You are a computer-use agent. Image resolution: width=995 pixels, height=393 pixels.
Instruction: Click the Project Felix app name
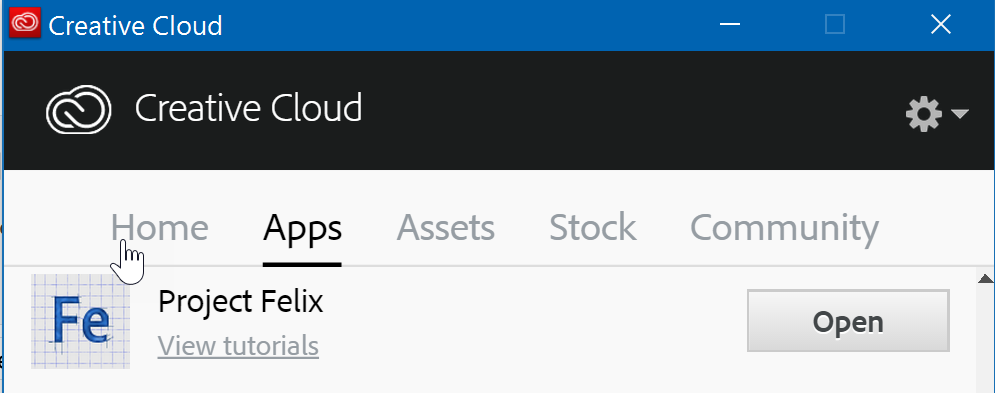(241, 302)
